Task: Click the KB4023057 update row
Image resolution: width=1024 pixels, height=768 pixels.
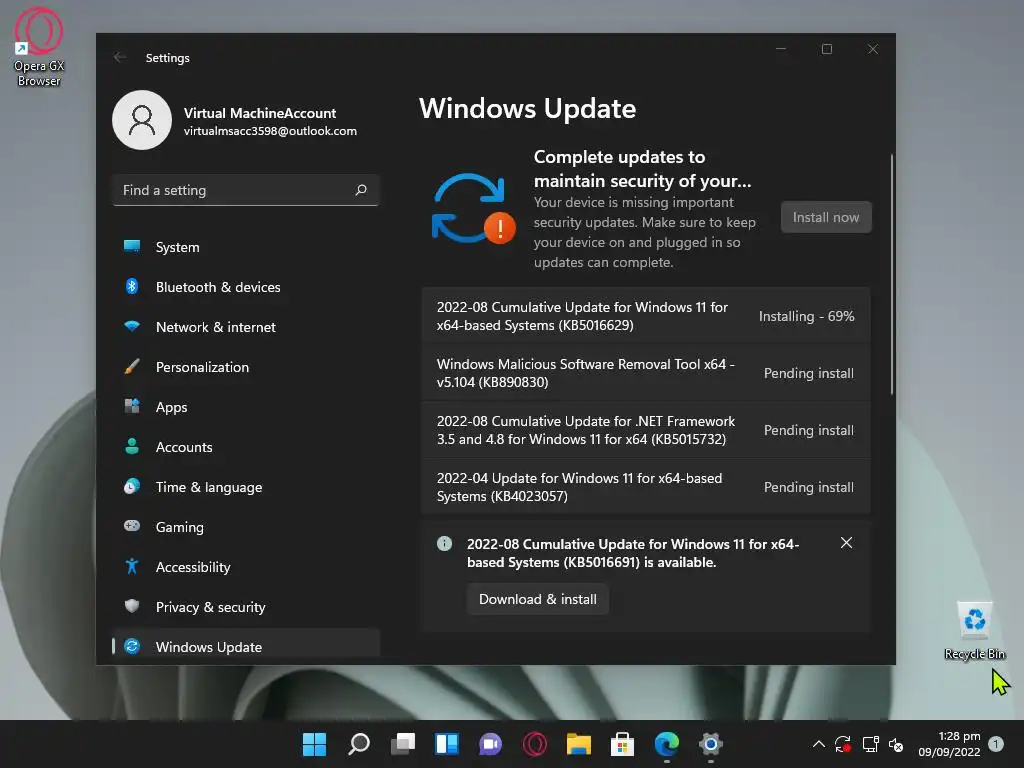Action: point(646,487)
